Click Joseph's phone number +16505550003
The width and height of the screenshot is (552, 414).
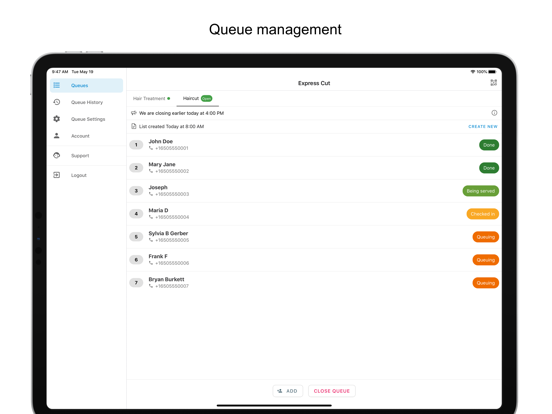click(x=172, y=194)
